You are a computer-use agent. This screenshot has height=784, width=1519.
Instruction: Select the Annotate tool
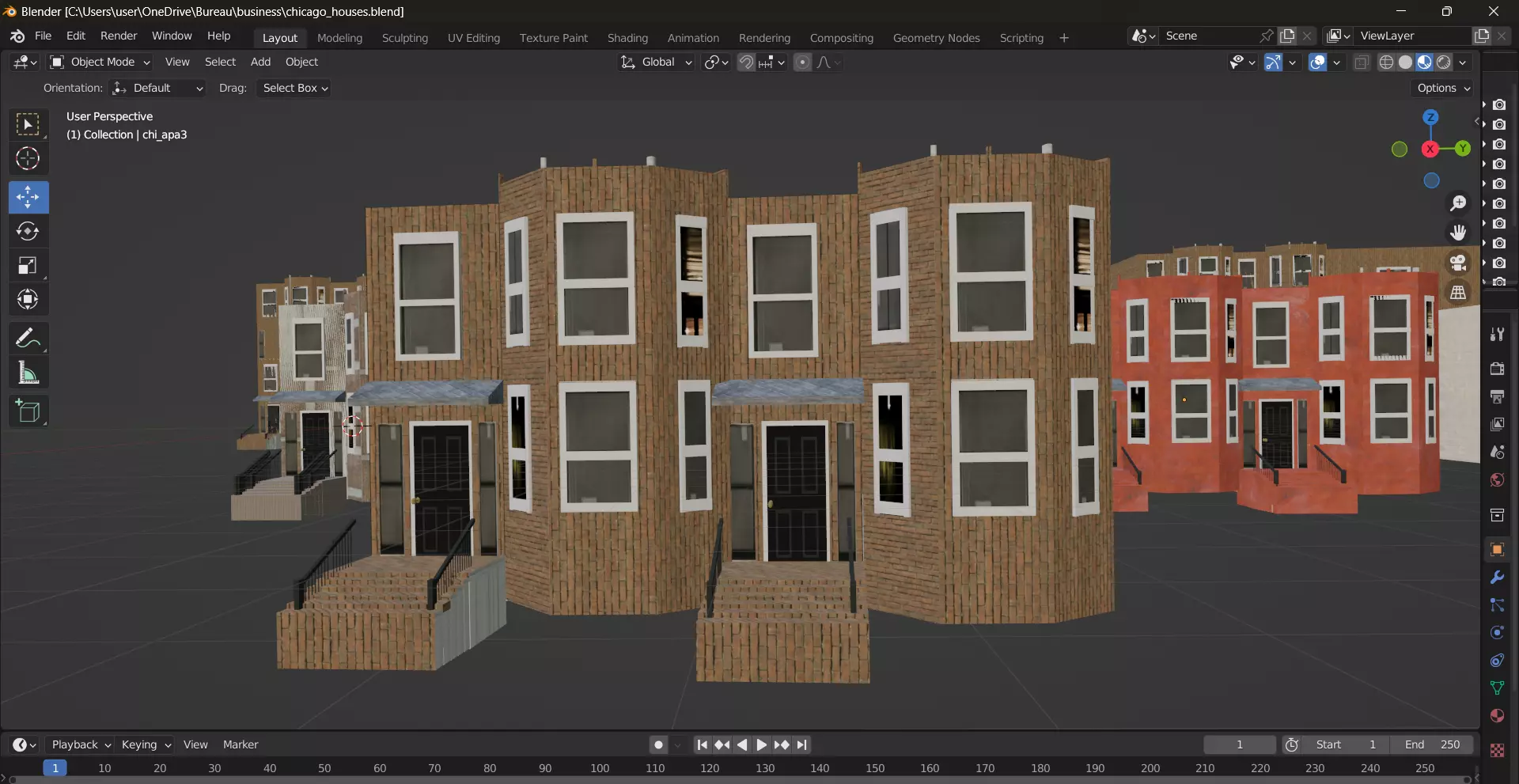click(x=28, y=339)
